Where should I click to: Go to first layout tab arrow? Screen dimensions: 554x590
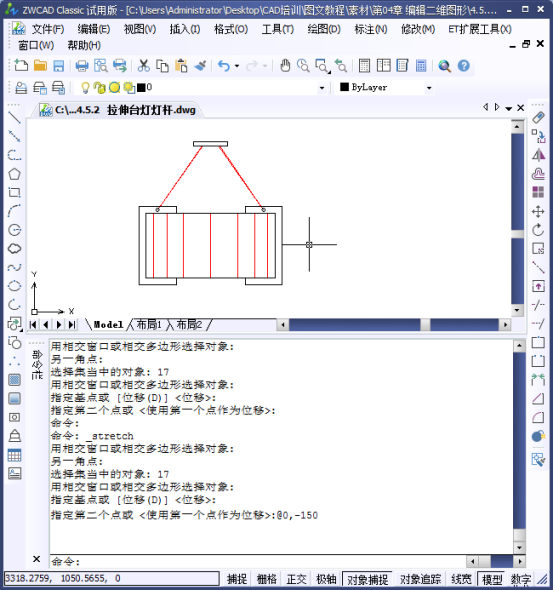pyautogui.click(x=33, y=325)
